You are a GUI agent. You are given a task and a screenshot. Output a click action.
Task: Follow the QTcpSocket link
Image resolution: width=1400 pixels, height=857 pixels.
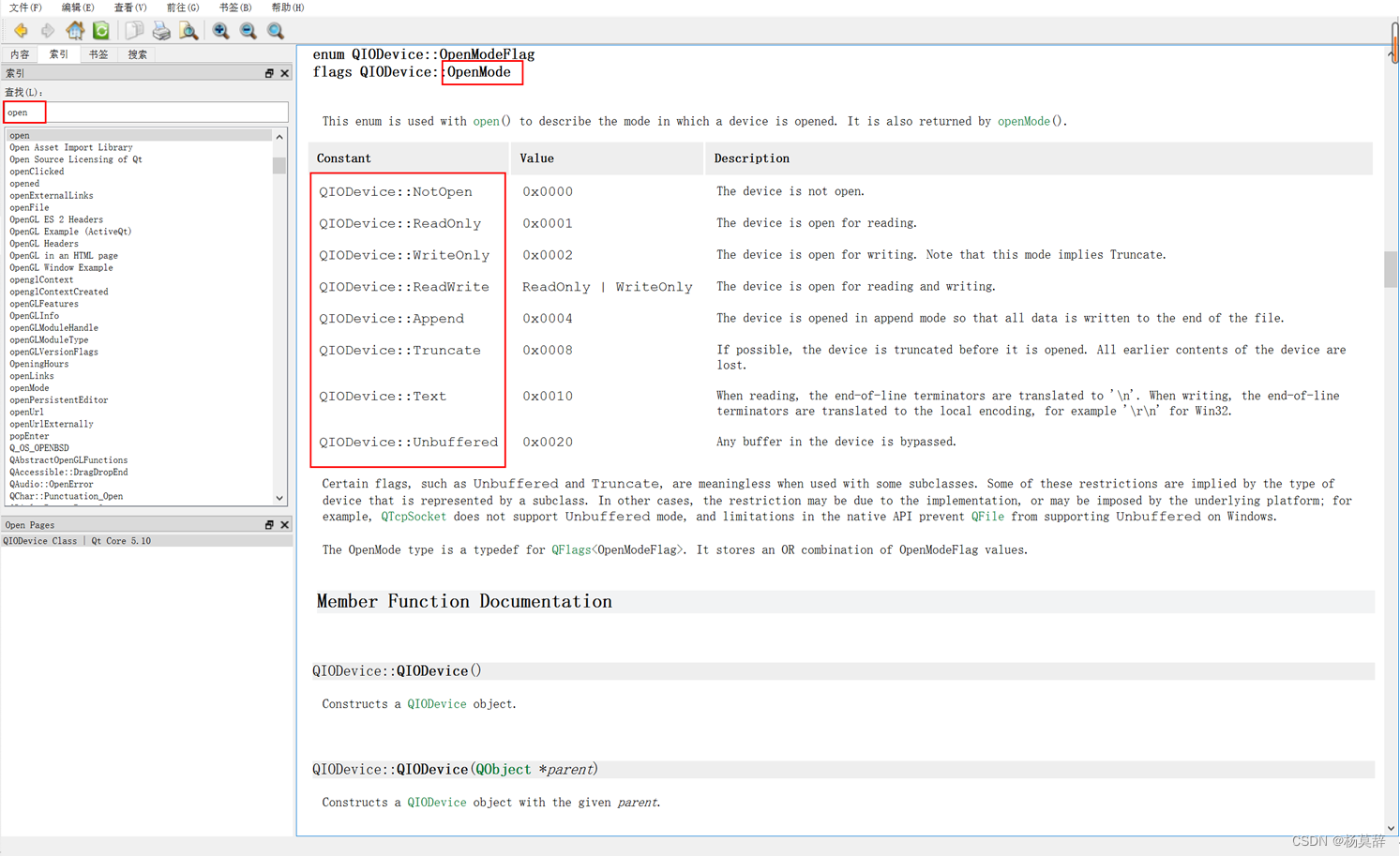414,517
